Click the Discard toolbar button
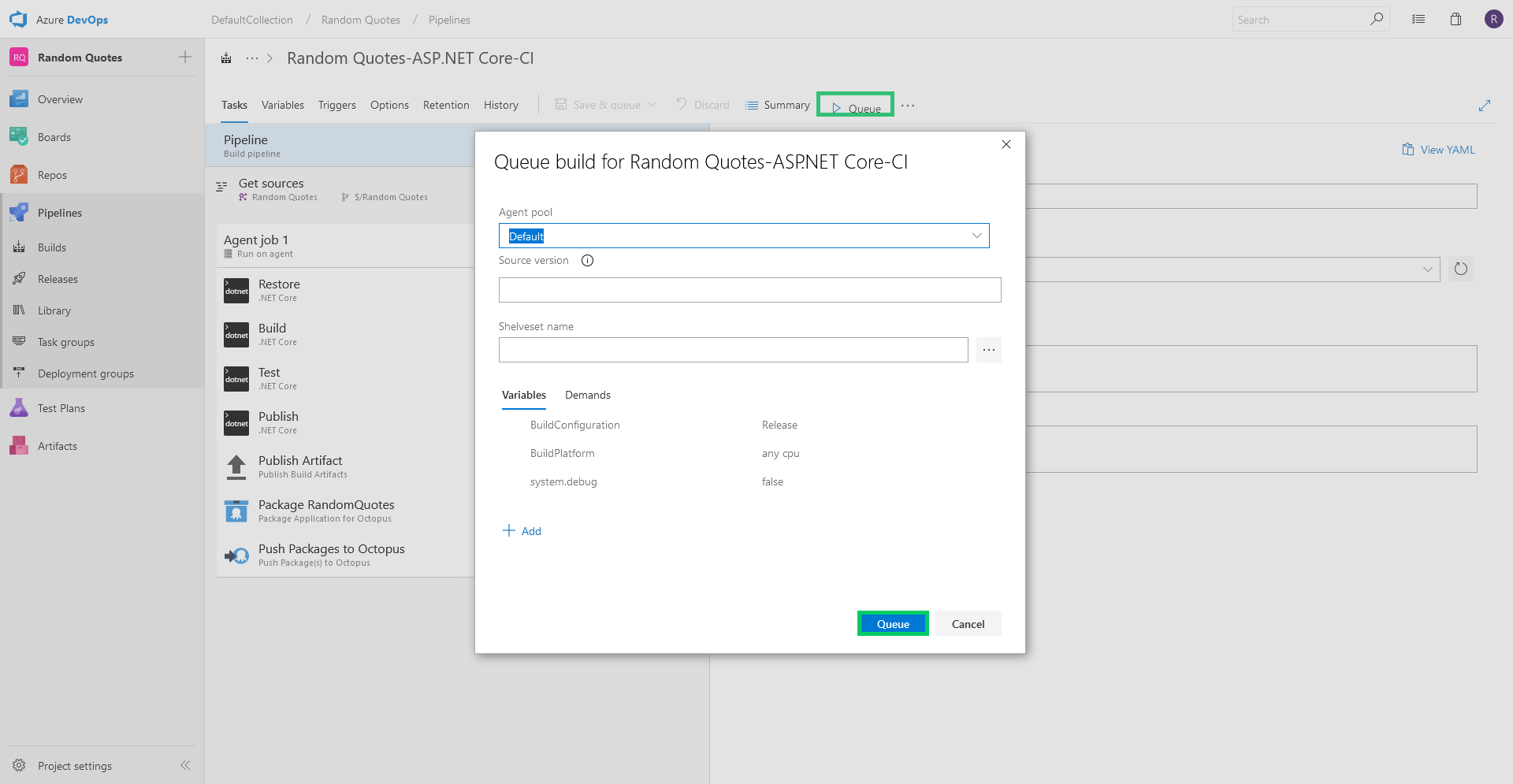1513x784 pixels. click(x=703, y=106)
